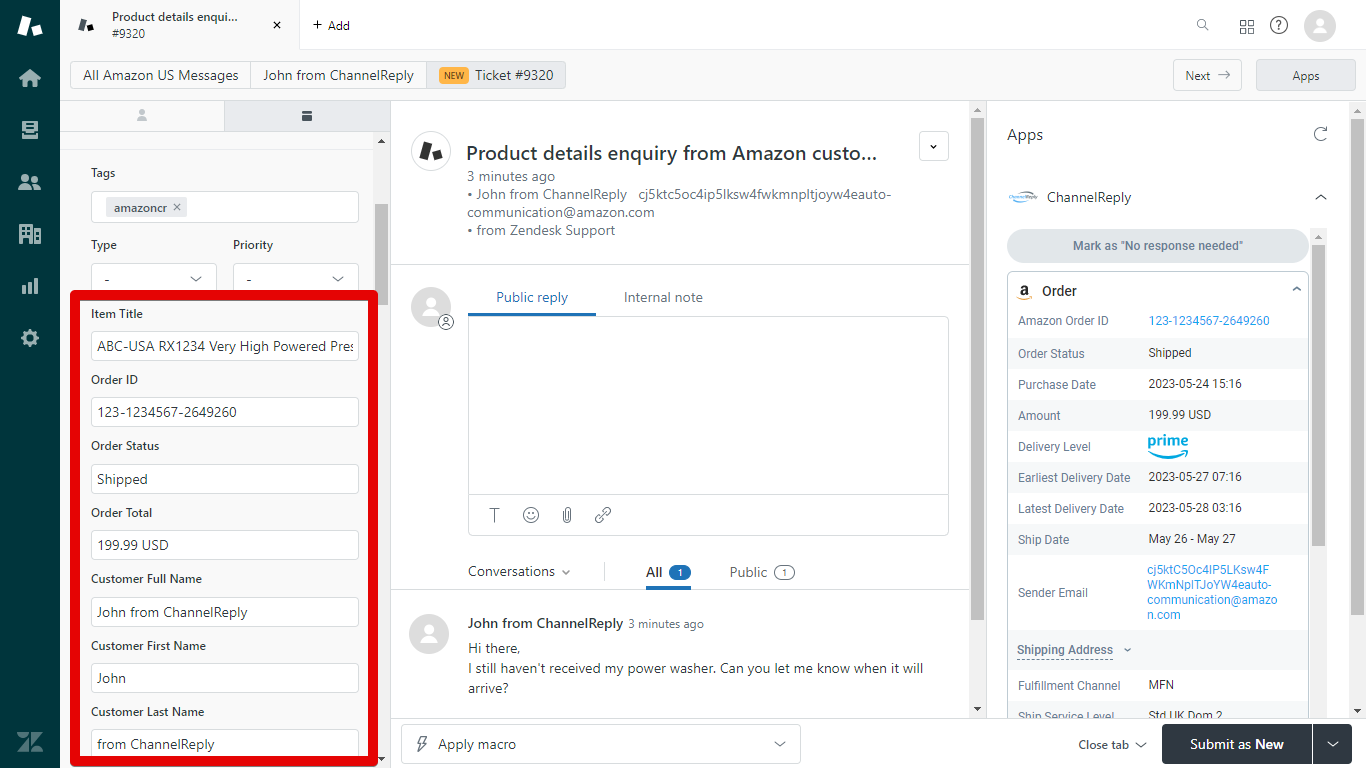
Task: Open Amazon Order ID 123-1234567-2649260 link
Action: (x=1209, y=321)
